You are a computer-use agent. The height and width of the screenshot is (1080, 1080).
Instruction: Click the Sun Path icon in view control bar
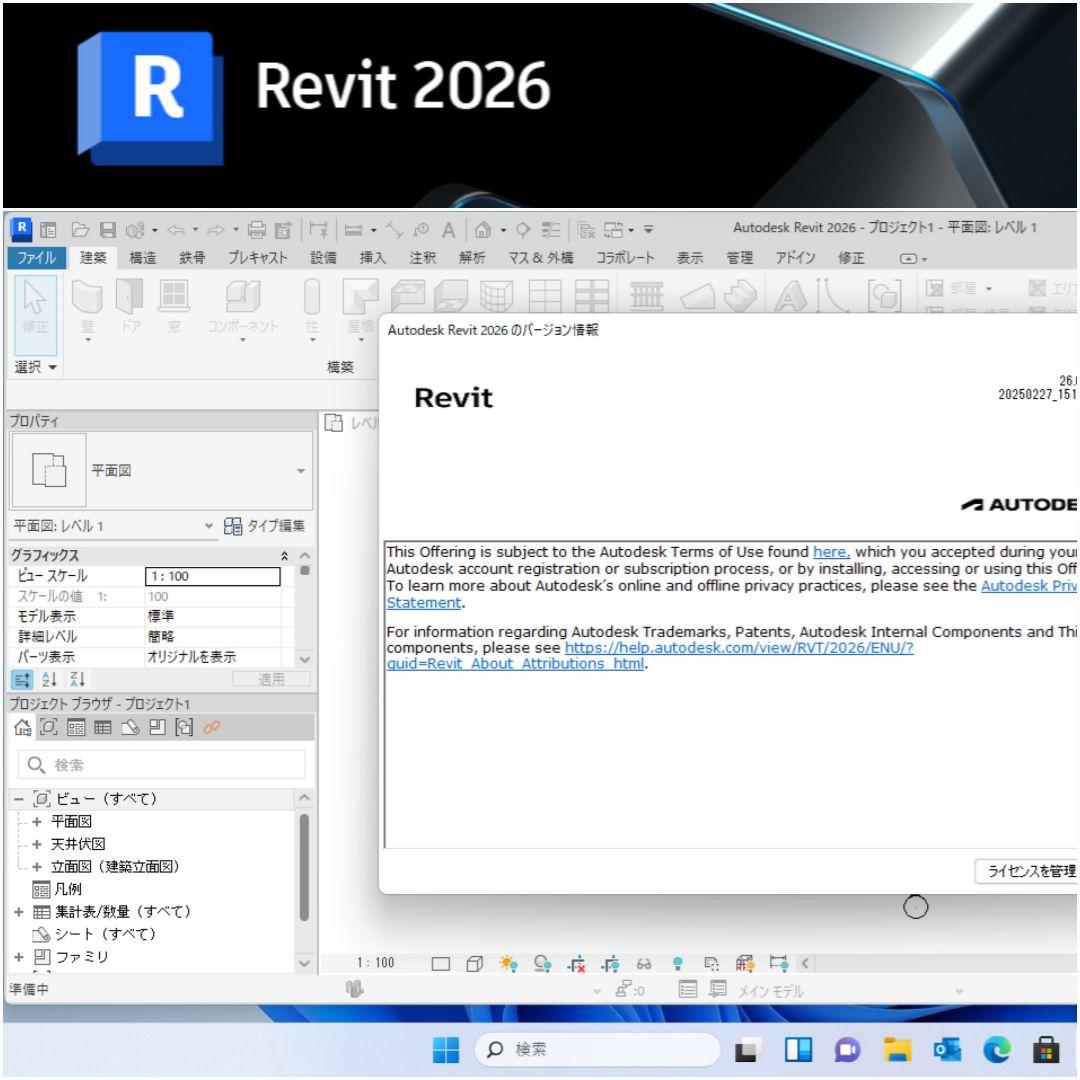tap(507, 963)
